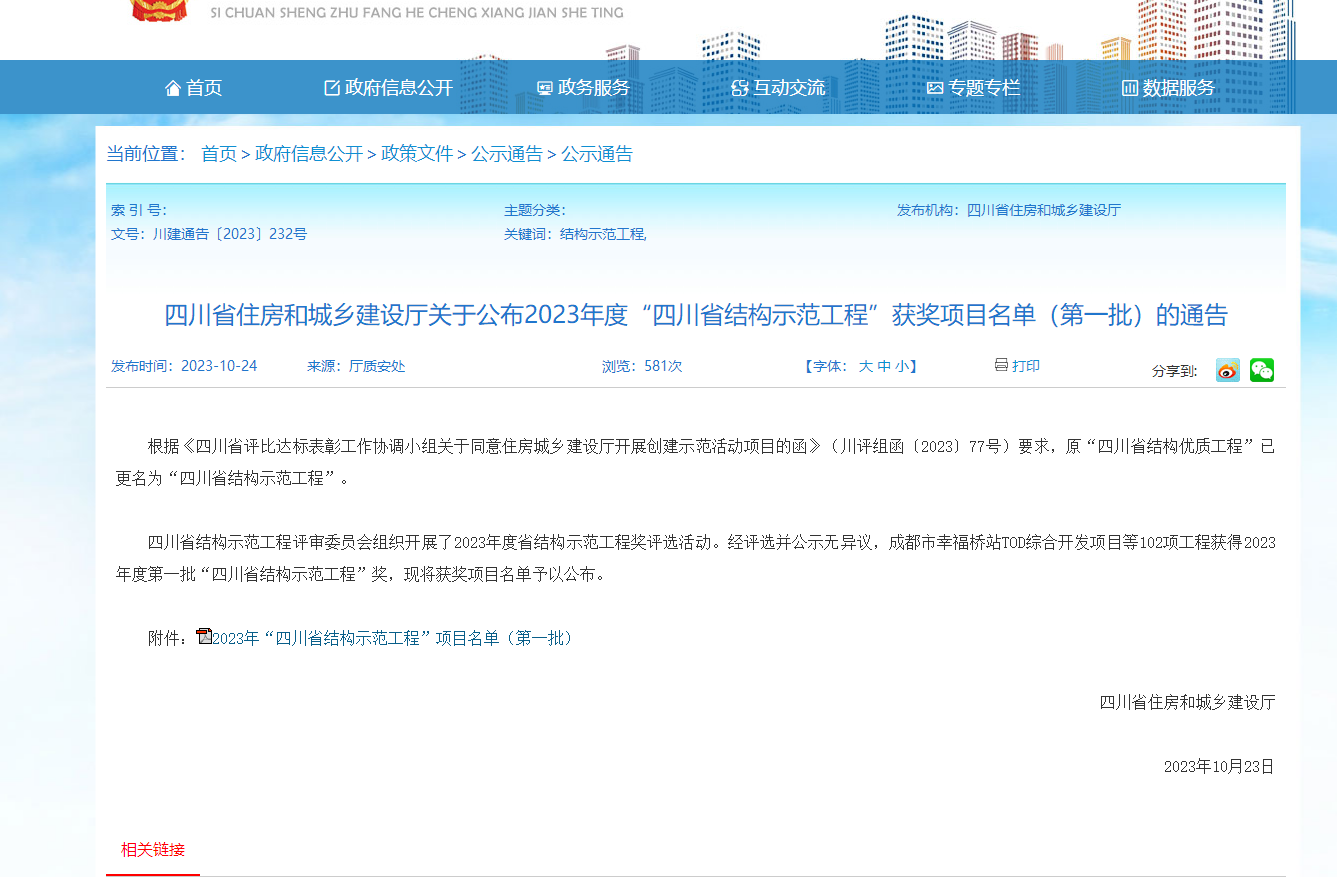This screenshot has height=877, width=1337.
Task: Click the last 公示通告 breadcrumb item
Action: point(597,154)
